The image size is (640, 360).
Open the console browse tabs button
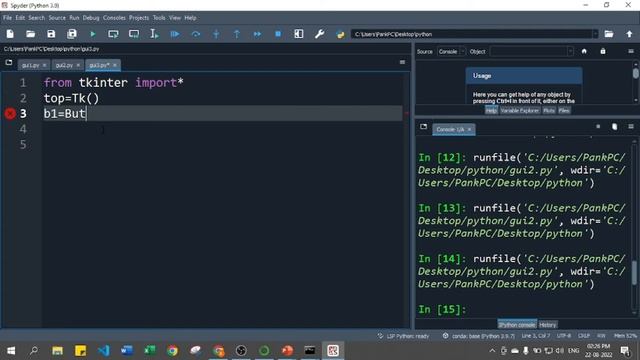423,127
